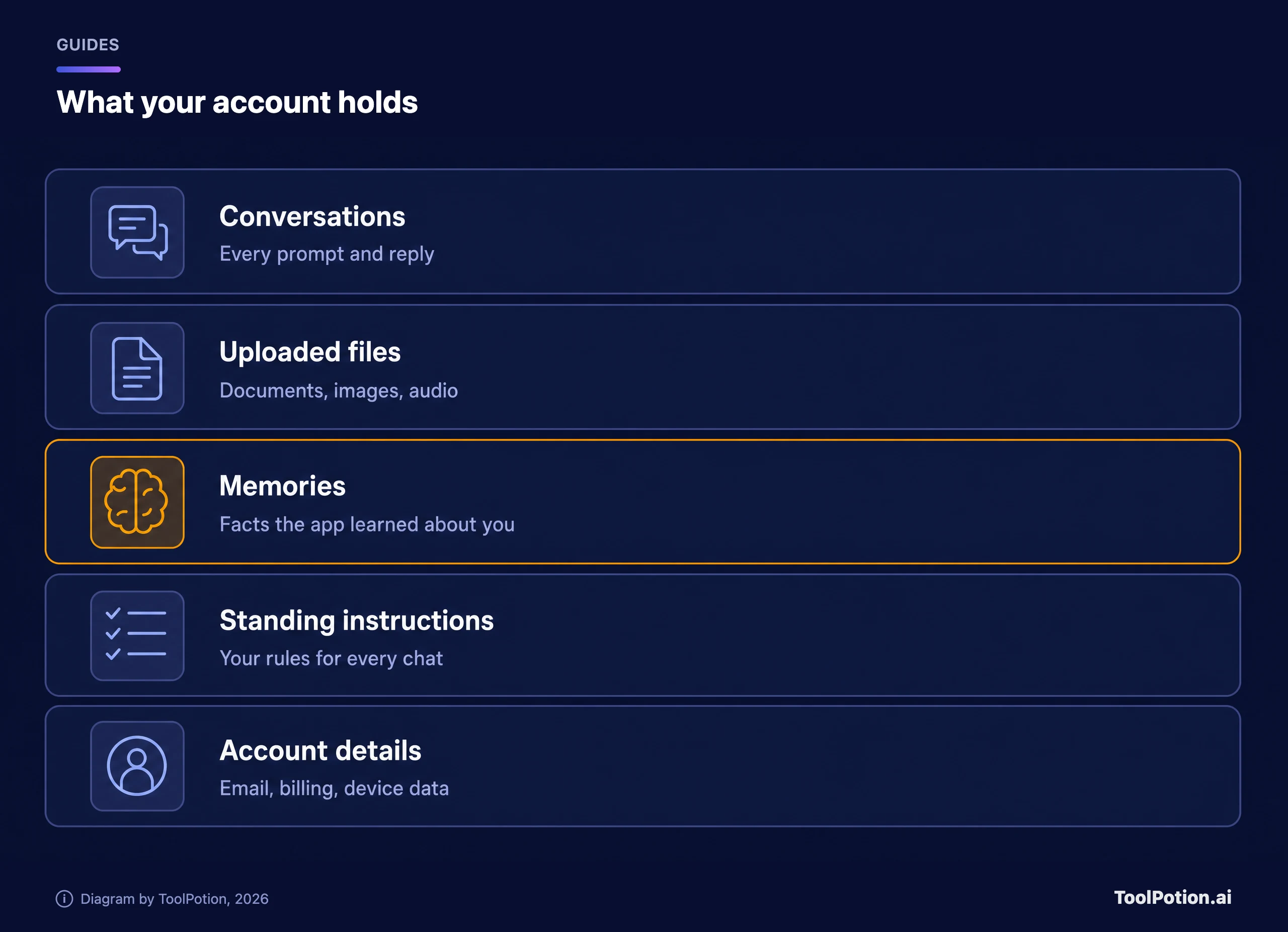Click 'Every prompt and reply' text
The width and height of the screenshot is (1288, 932).
pos(327,254)
